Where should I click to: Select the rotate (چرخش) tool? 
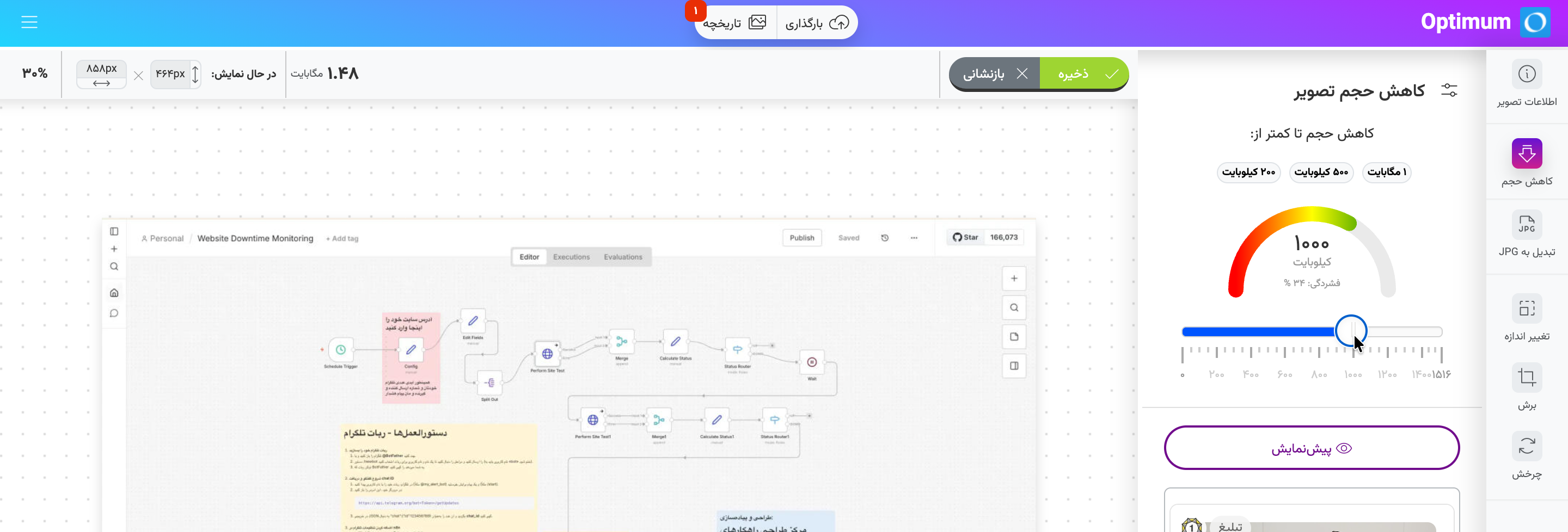click(x=1526, y=446)
